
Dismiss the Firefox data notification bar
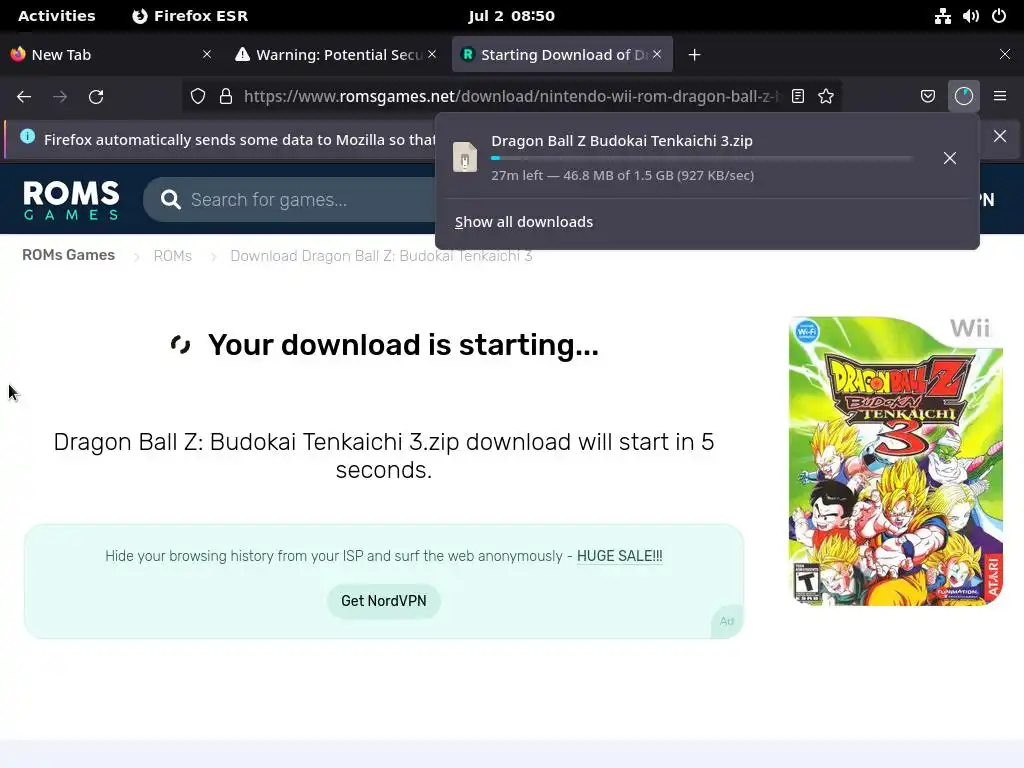1000,136
